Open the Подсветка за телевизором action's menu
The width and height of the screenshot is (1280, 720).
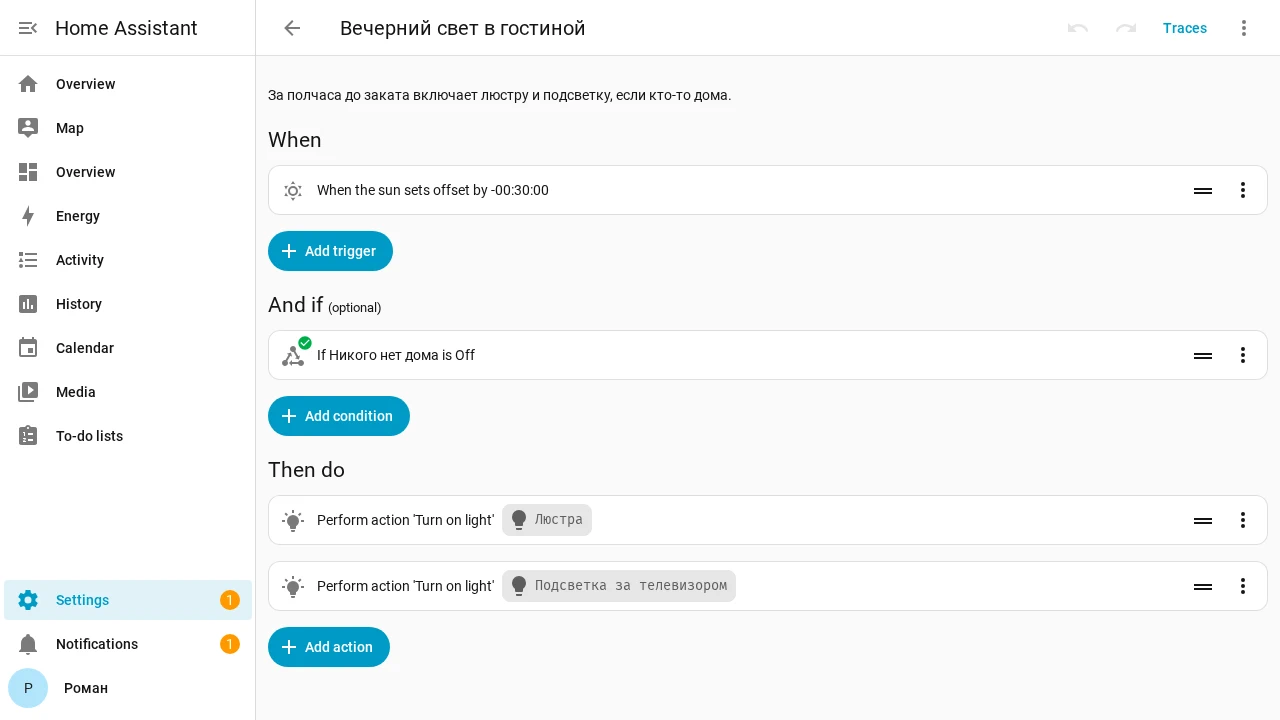[1243, 586]
